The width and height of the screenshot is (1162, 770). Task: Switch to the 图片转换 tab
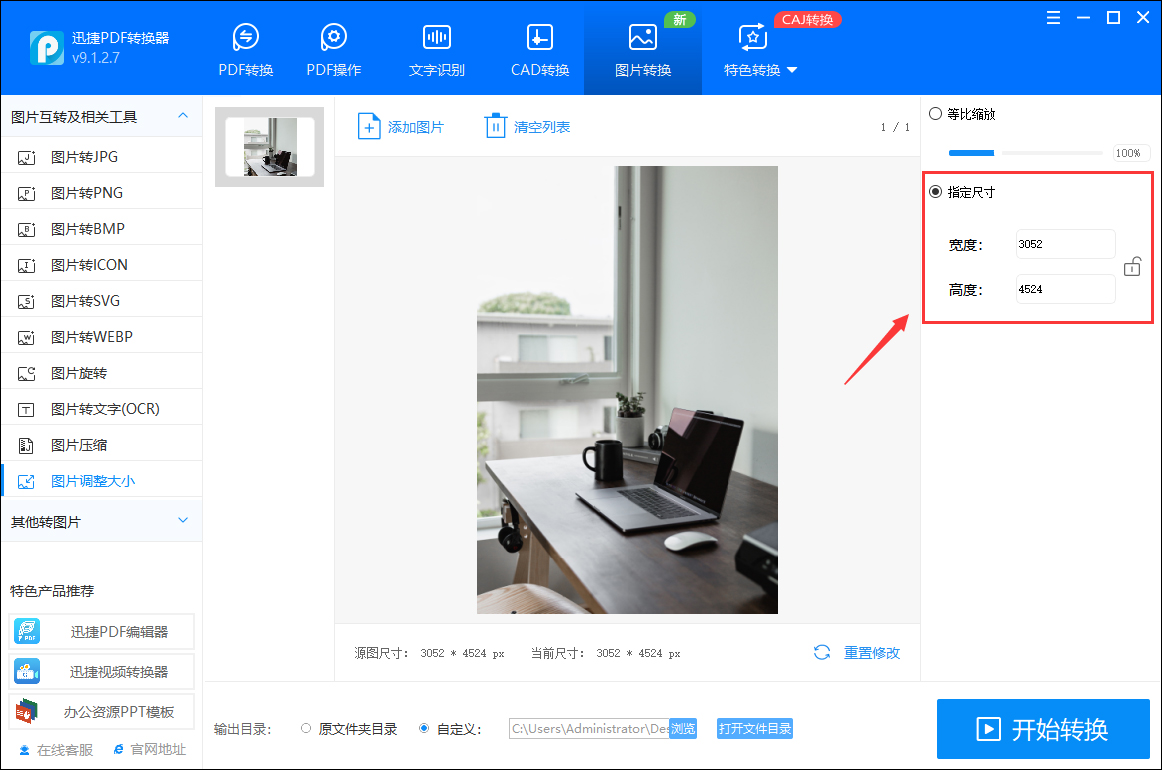[642, 47]
